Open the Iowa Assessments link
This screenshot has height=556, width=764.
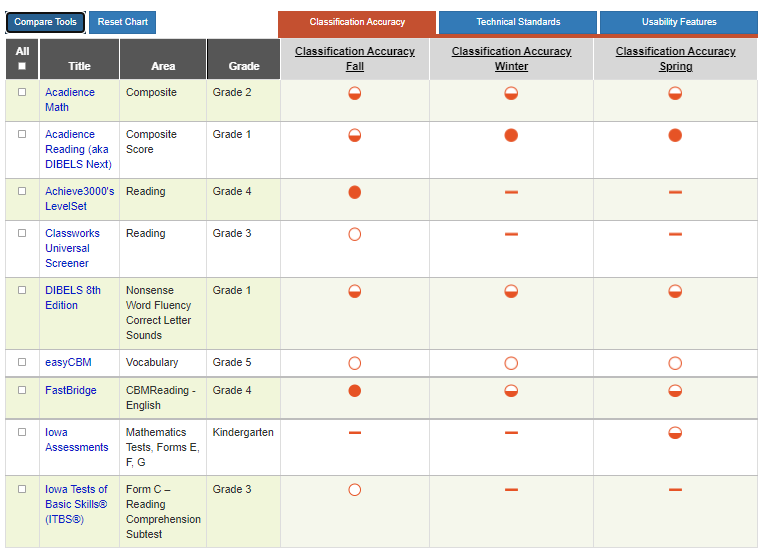76,440
